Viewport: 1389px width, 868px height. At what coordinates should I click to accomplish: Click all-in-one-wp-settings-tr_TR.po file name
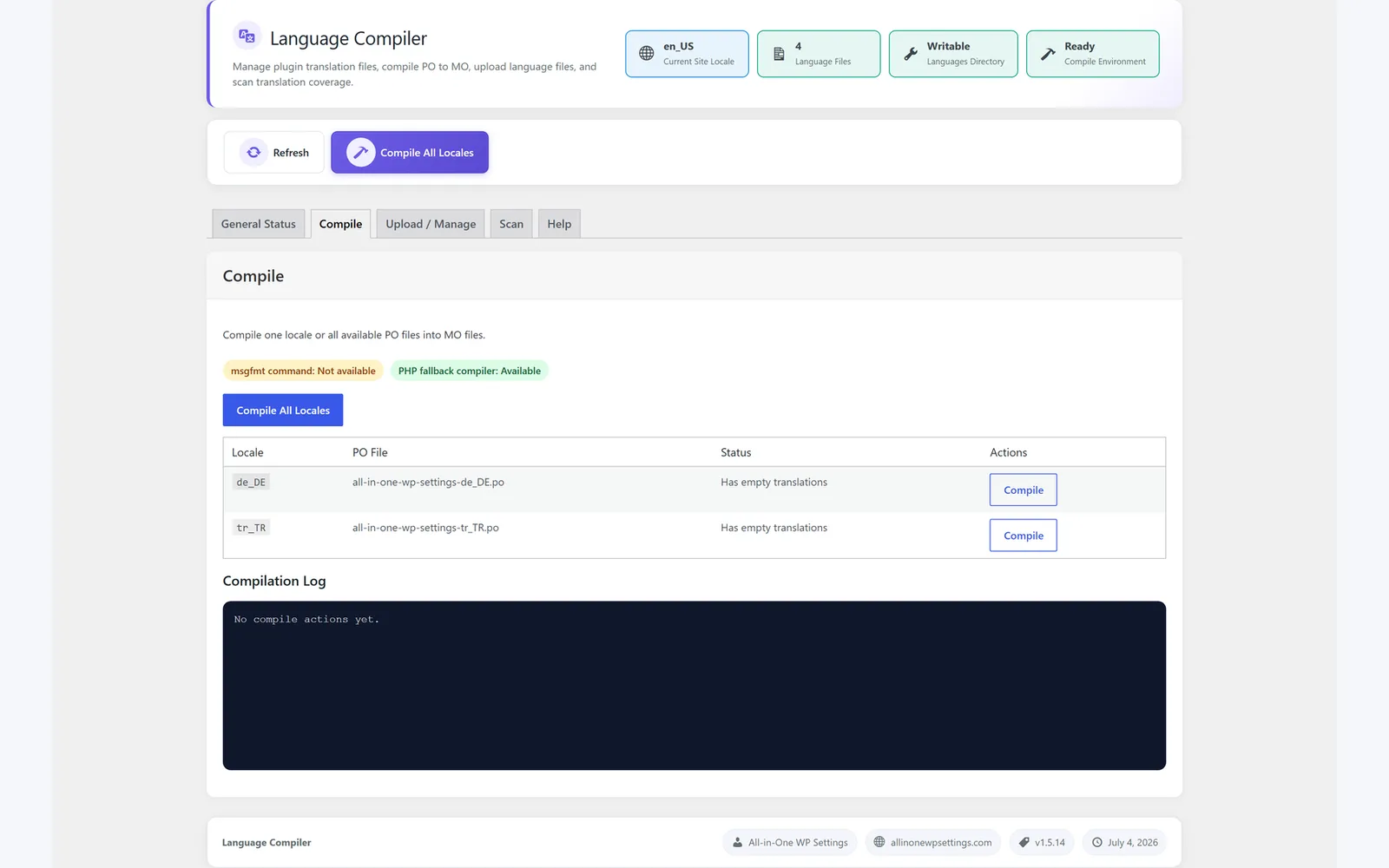click(x=425, y=528)
